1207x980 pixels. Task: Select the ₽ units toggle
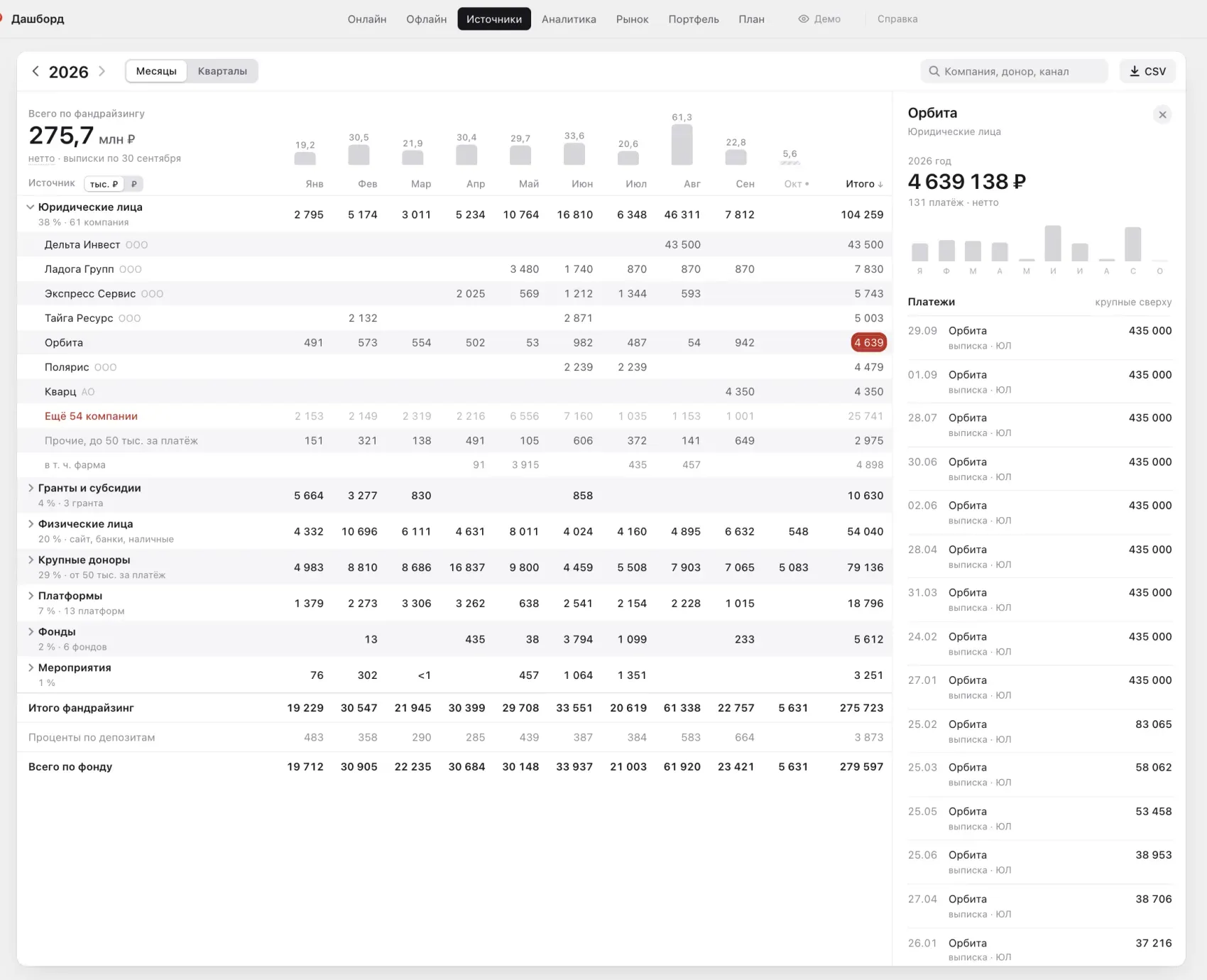coord(134,184)
